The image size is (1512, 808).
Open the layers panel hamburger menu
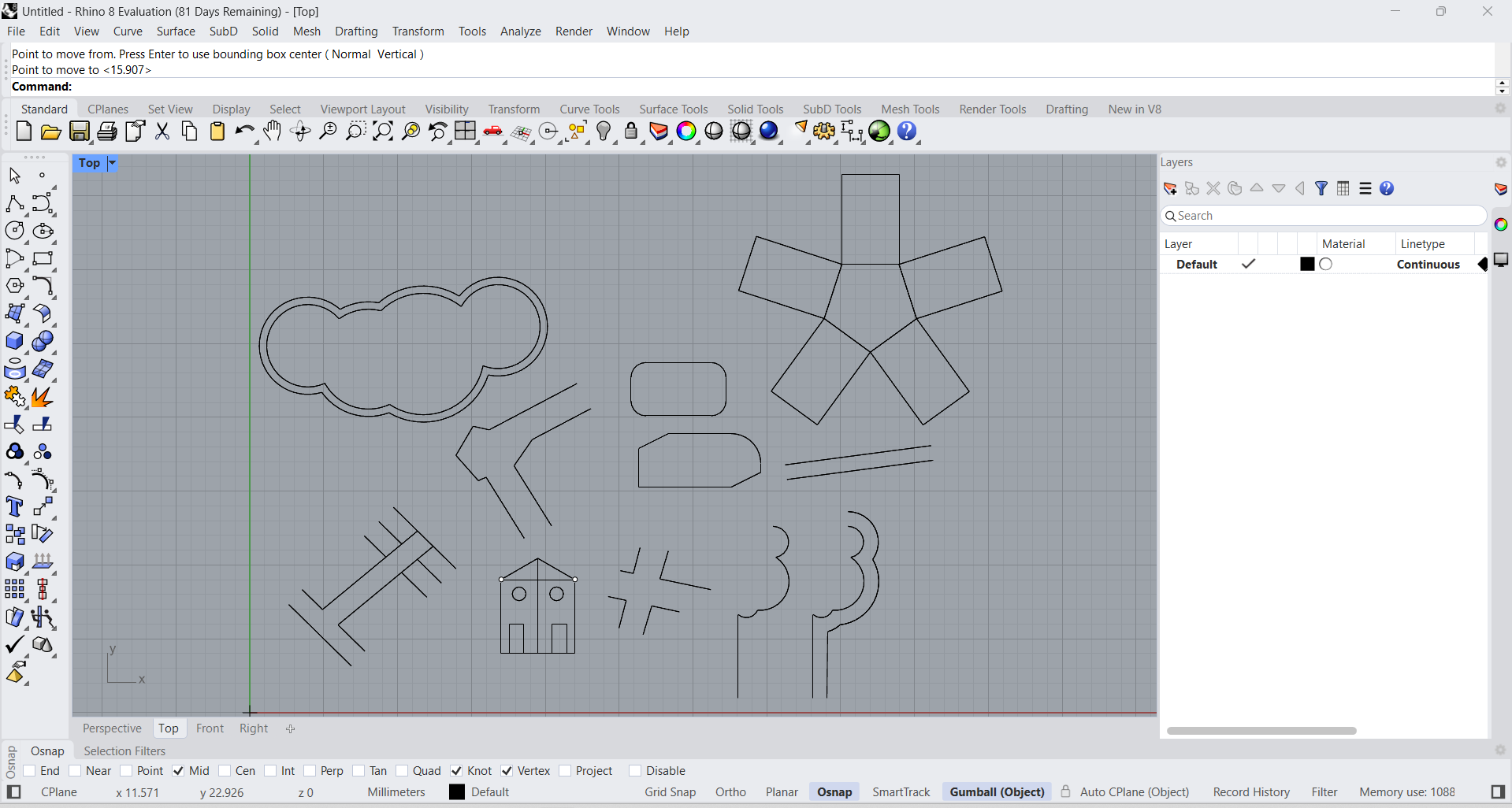coord(1365,189)
